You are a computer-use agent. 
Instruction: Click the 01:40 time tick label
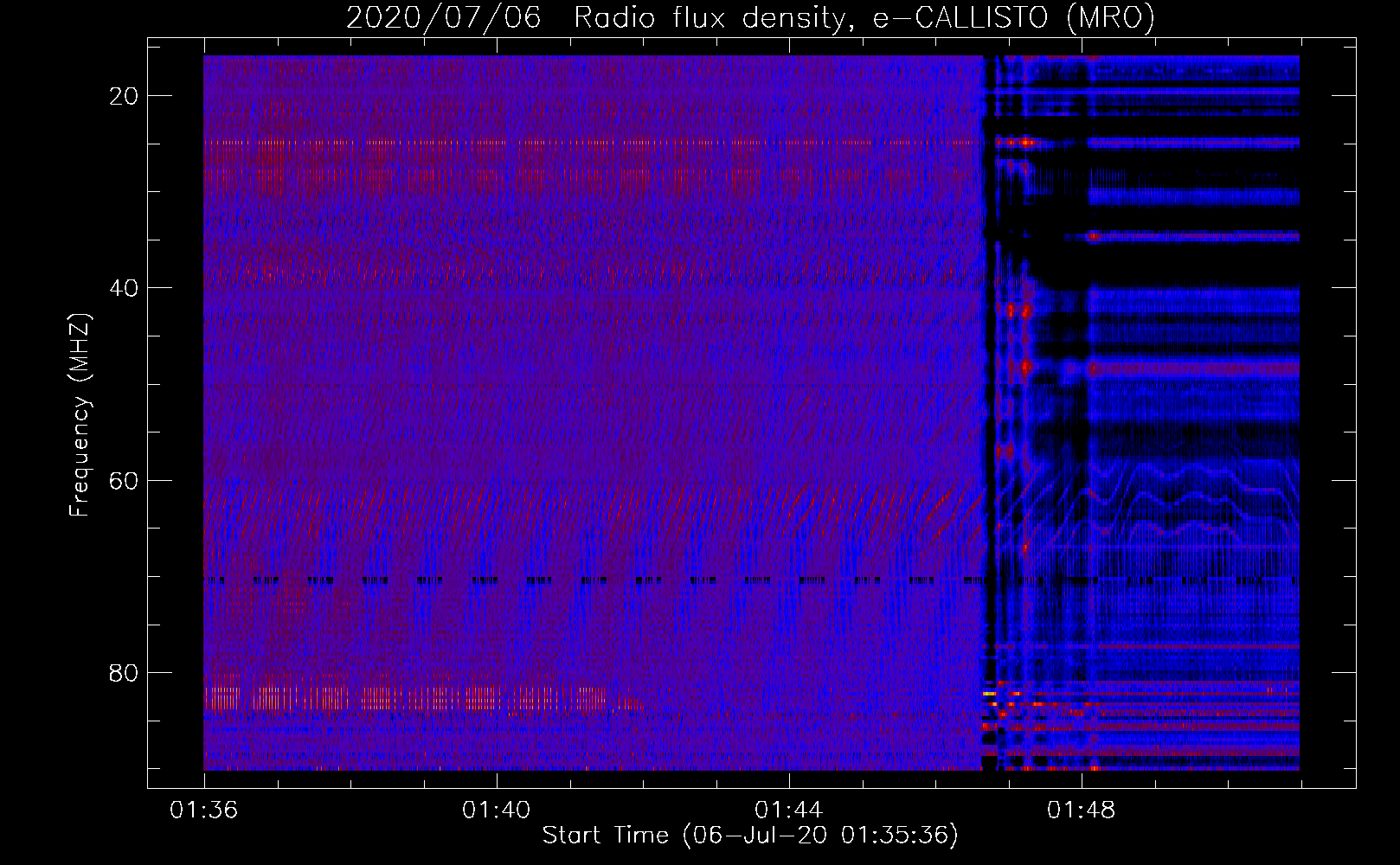(x=497, y=811)
